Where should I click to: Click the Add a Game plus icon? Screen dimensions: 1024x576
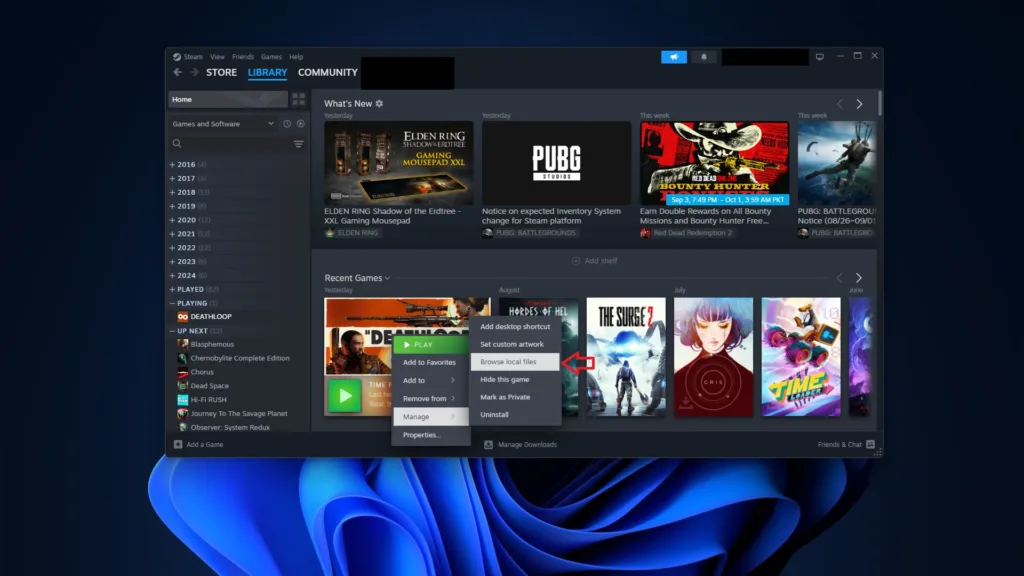coord(178,444)
